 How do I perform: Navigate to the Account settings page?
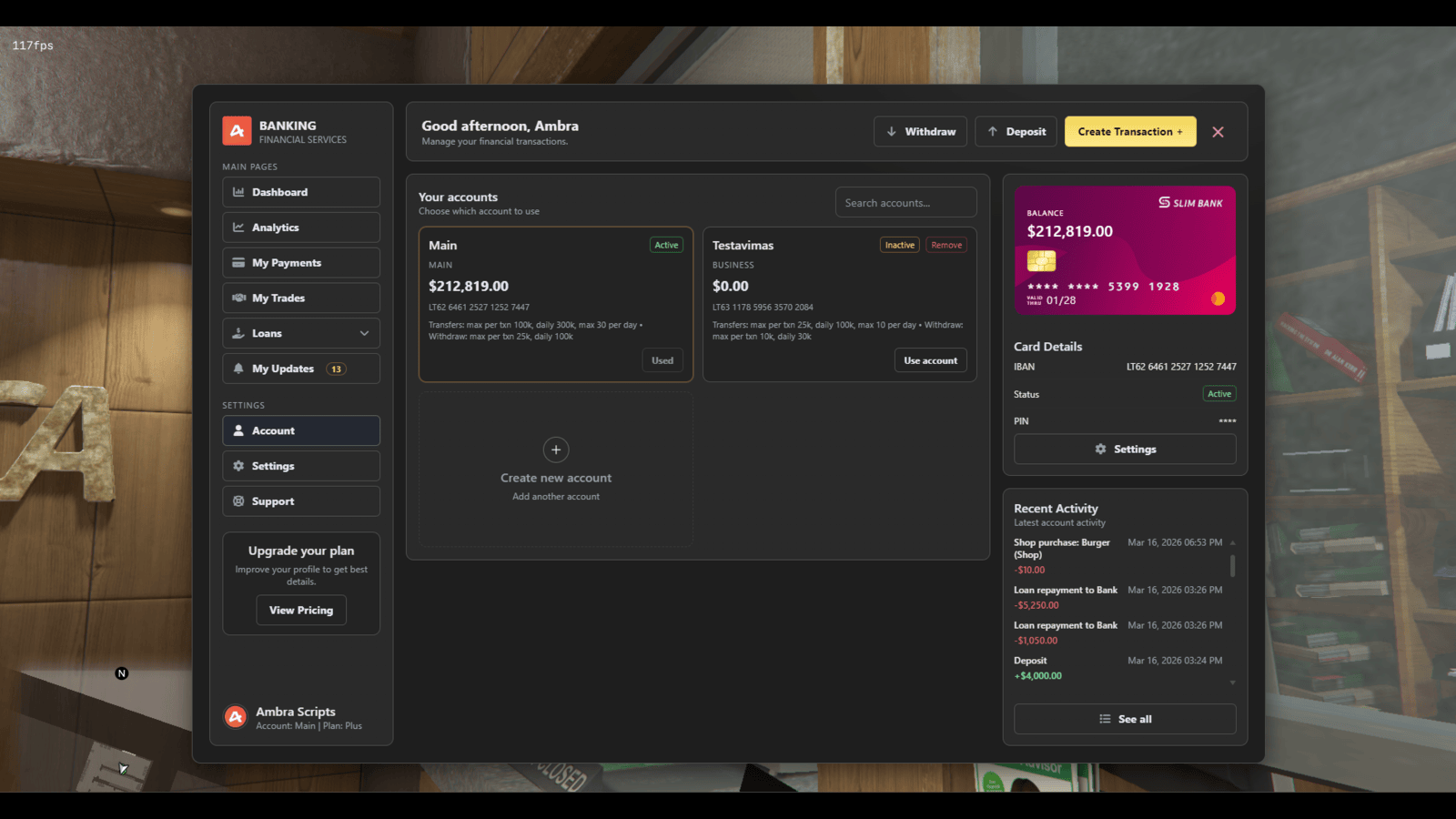pos(300,430)
